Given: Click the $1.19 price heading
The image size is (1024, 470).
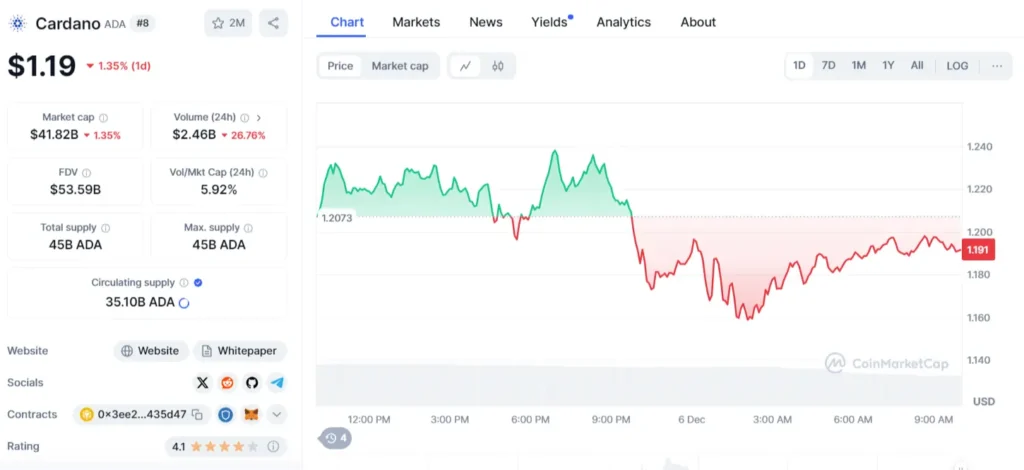Looking at the screenshot, I should coord(42,66).
